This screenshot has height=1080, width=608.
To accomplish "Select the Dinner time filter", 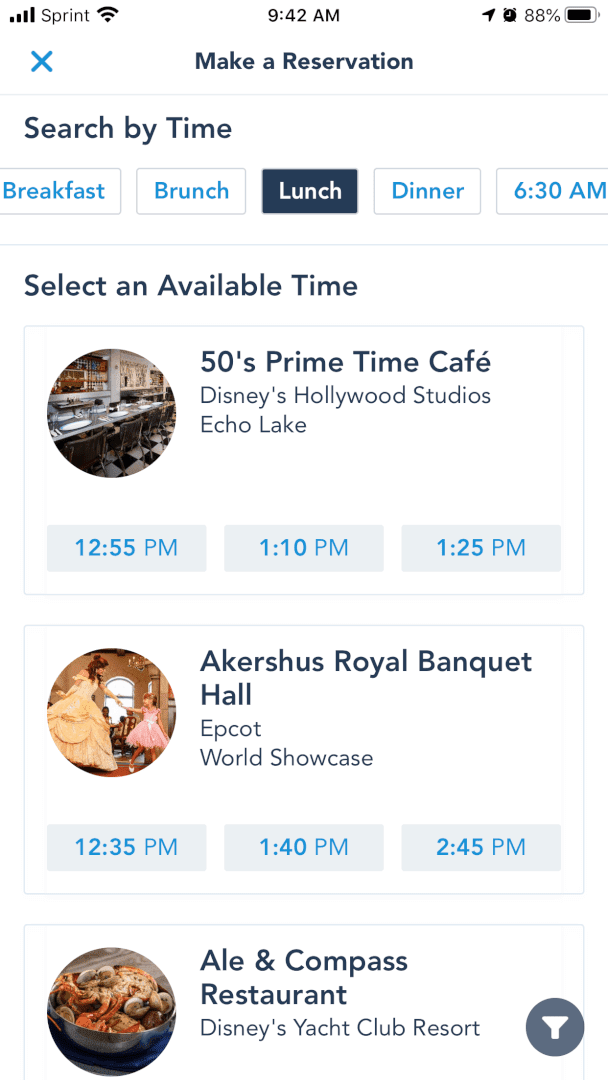I will click(x=428, y=191).
